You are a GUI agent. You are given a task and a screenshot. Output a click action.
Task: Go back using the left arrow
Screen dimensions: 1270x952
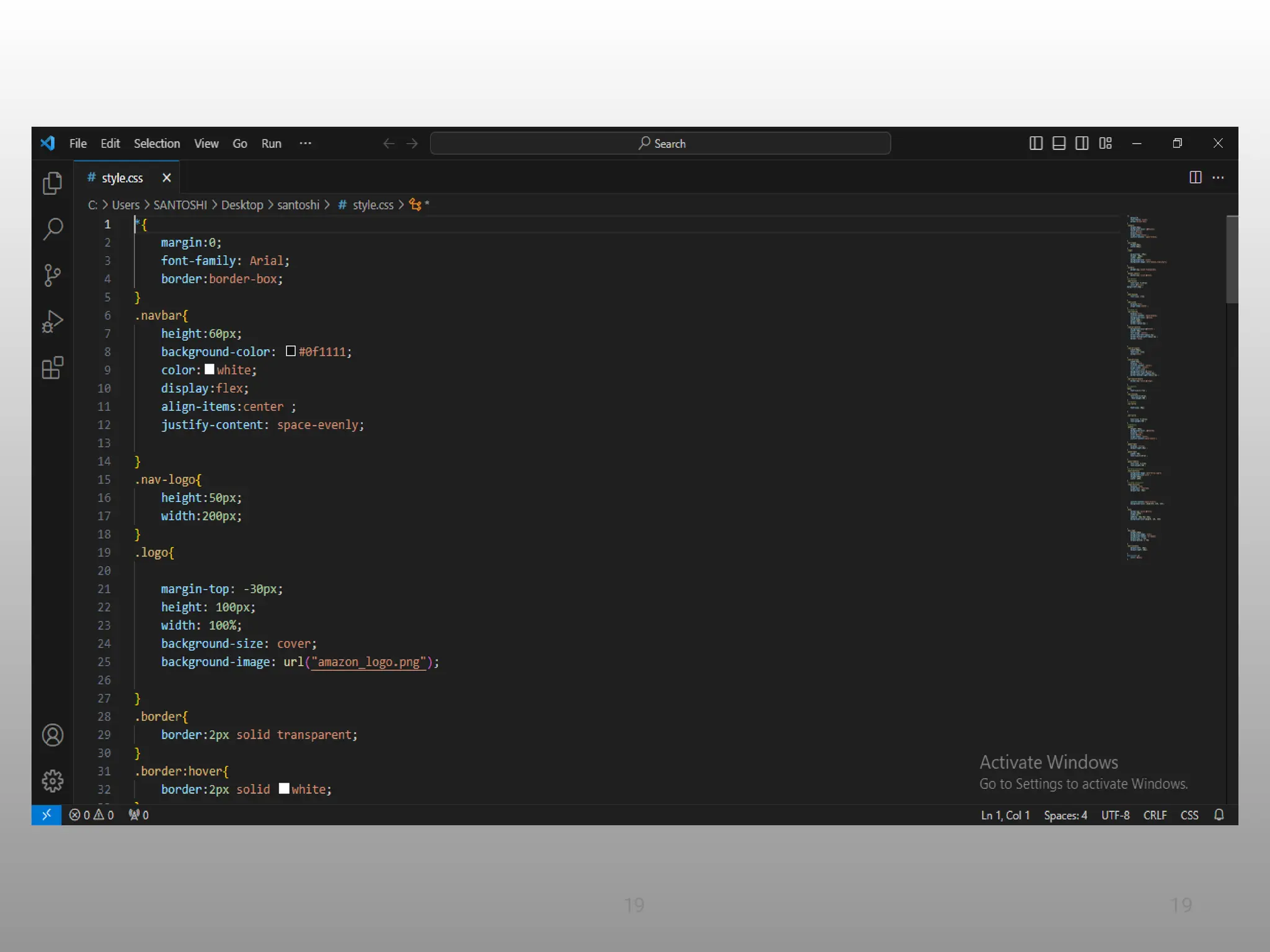click(389, 144)
